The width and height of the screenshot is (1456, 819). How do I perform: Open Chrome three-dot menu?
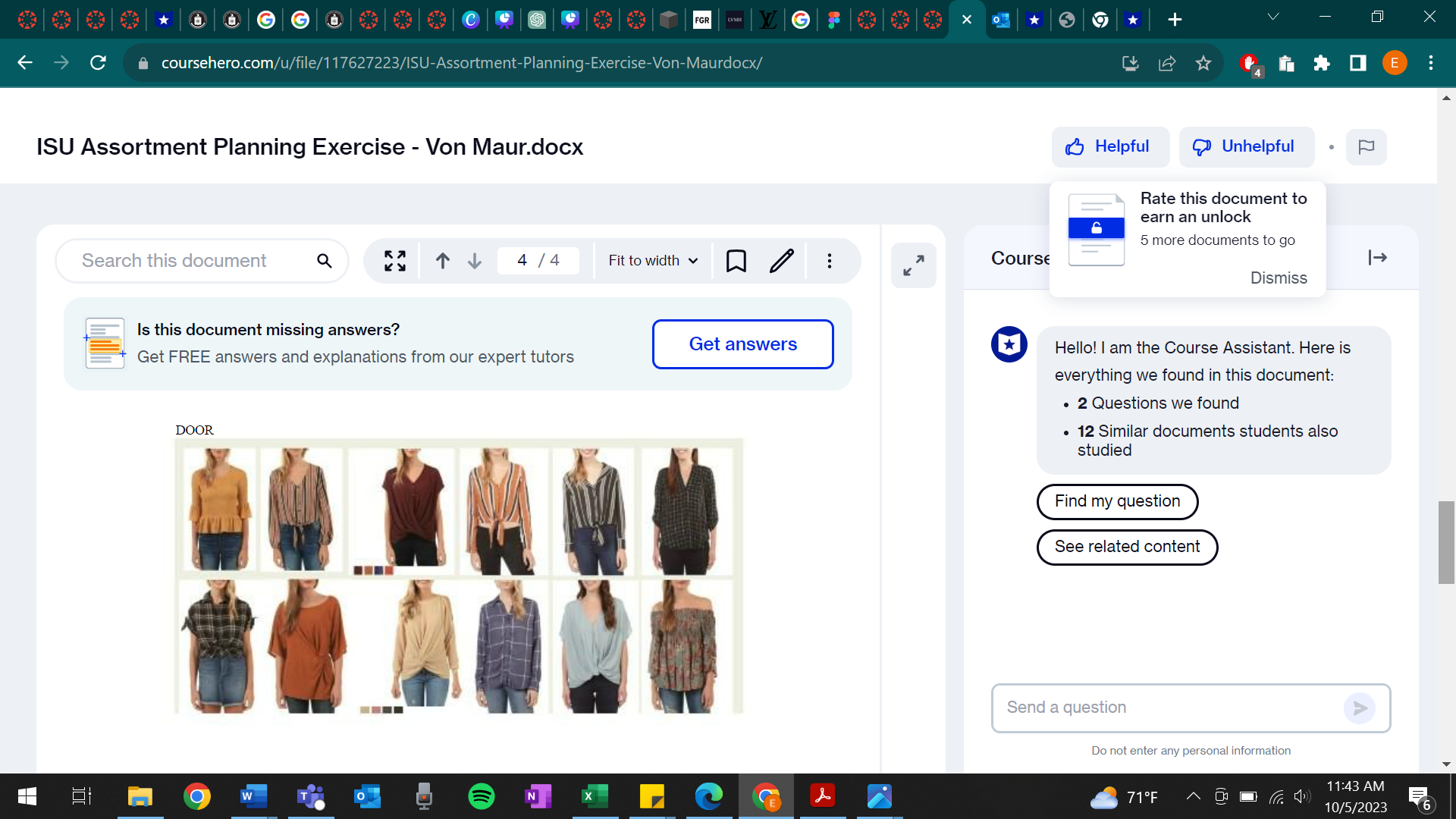click(x=1431, y=63)
